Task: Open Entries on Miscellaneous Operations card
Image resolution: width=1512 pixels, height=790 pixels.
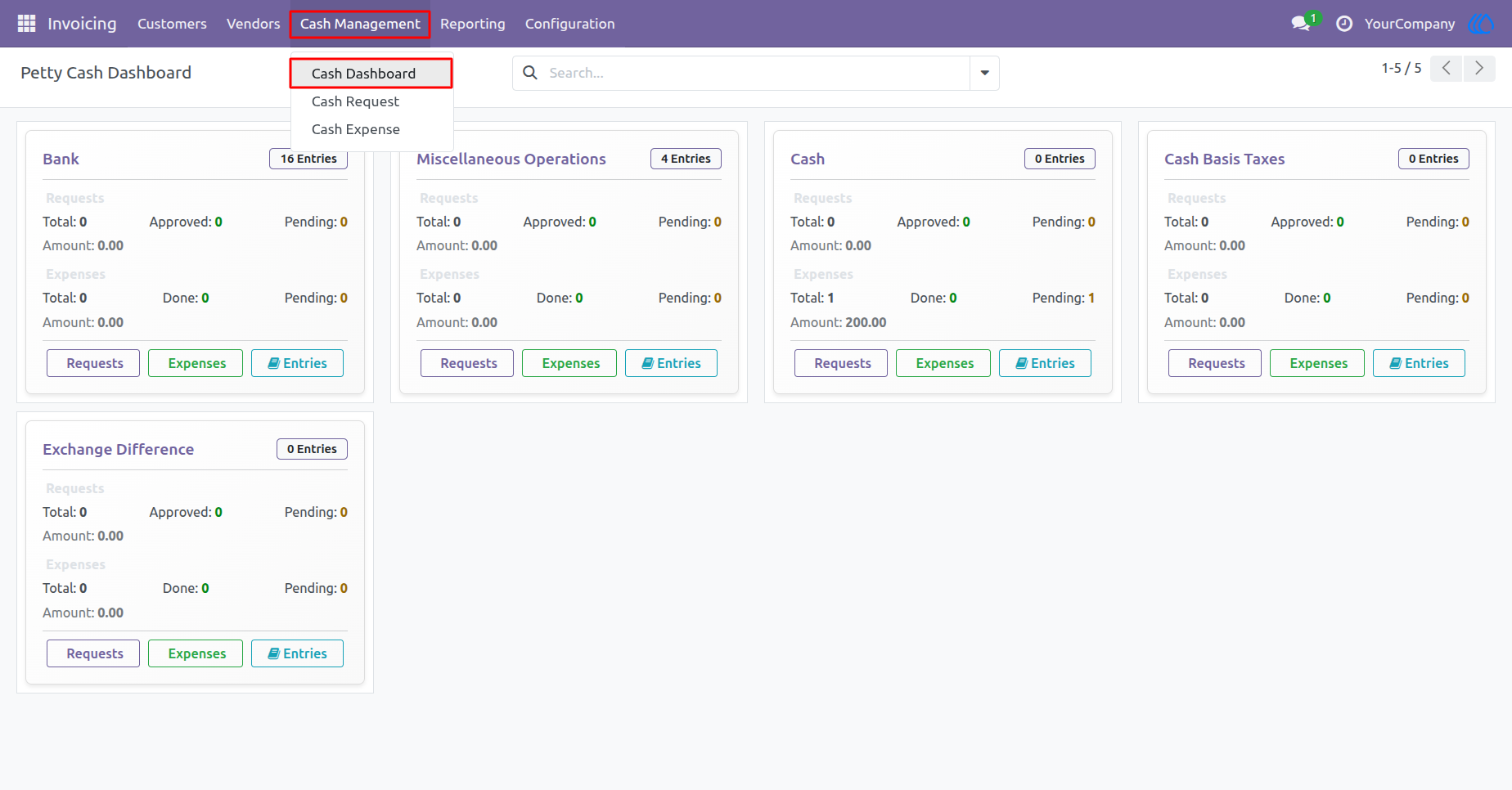Action: coord(671,363)
